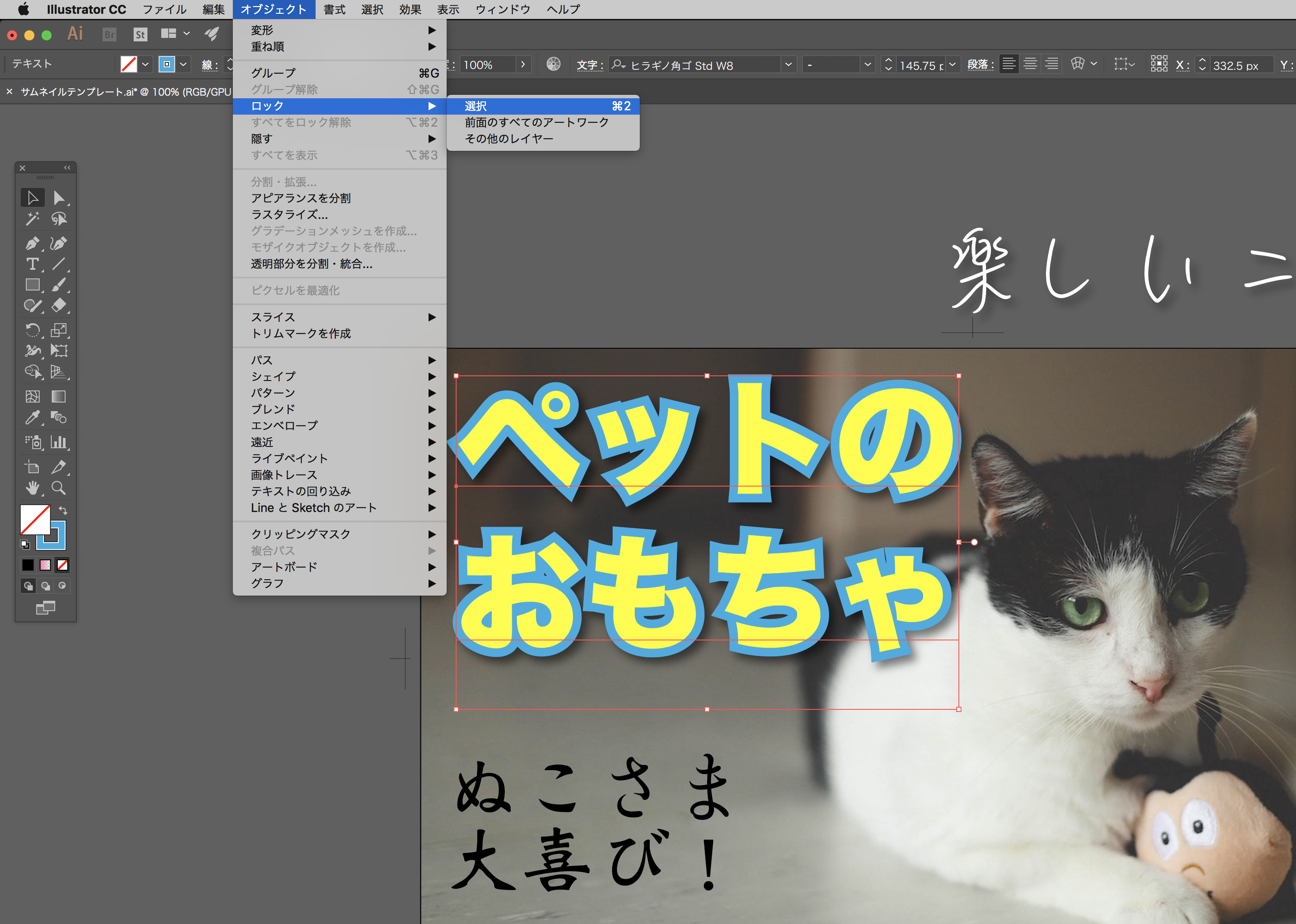Viewport: 1296px width, 924px height.
Task: Open the ウィンドウ menu
Action: coord(503,9)
